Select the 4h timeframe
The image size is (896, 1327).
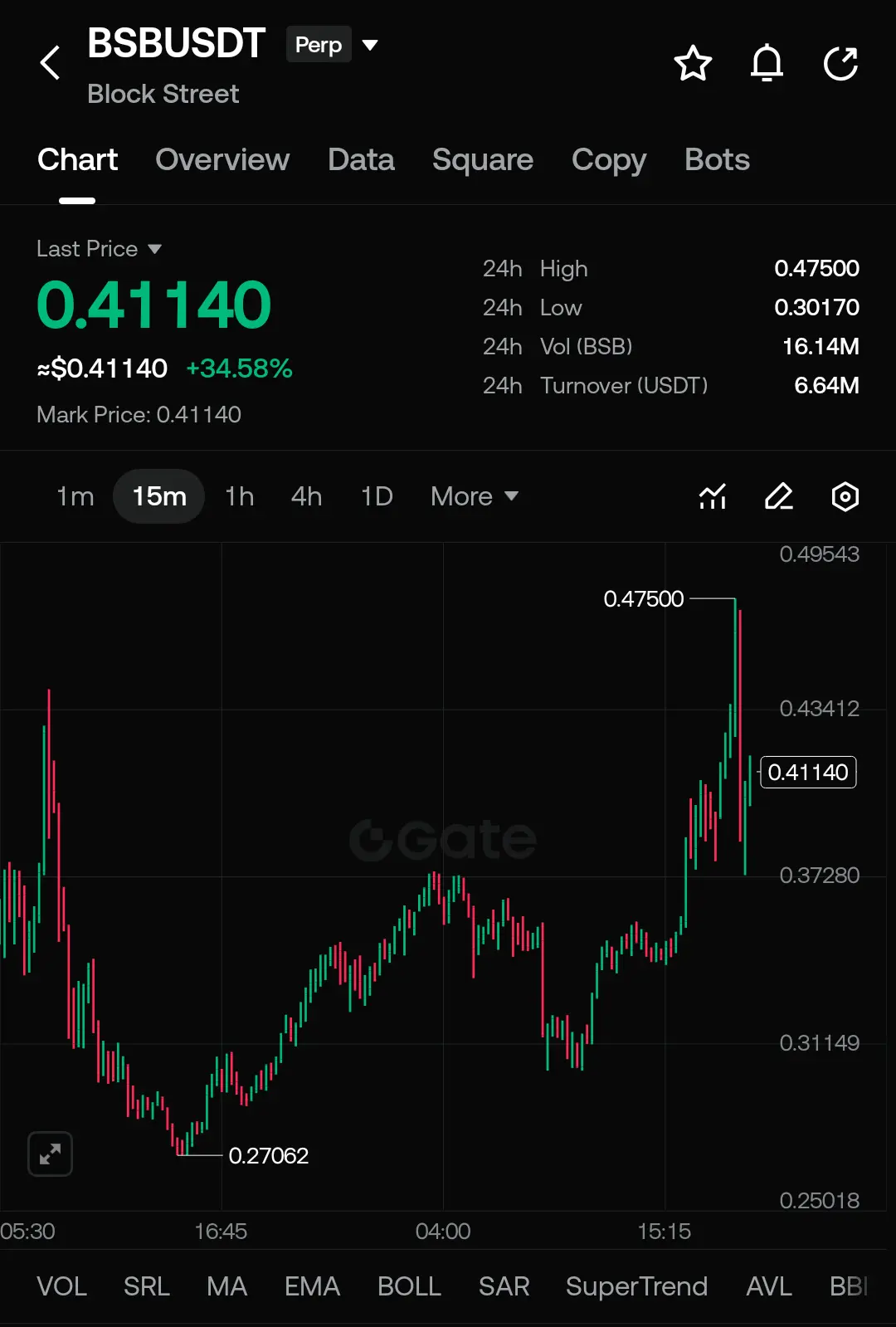pyautogui.click(x=306, y=496)
